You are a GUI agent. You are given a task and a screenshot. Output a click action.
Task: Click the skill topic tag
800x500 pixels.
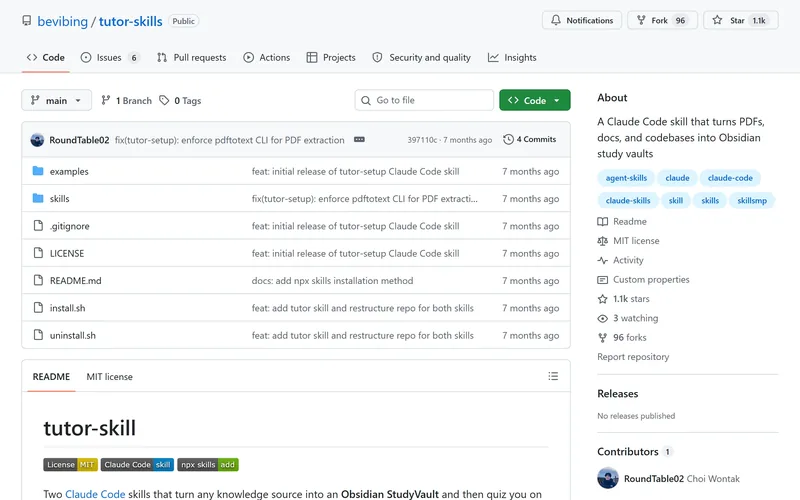tap(676, 201)
